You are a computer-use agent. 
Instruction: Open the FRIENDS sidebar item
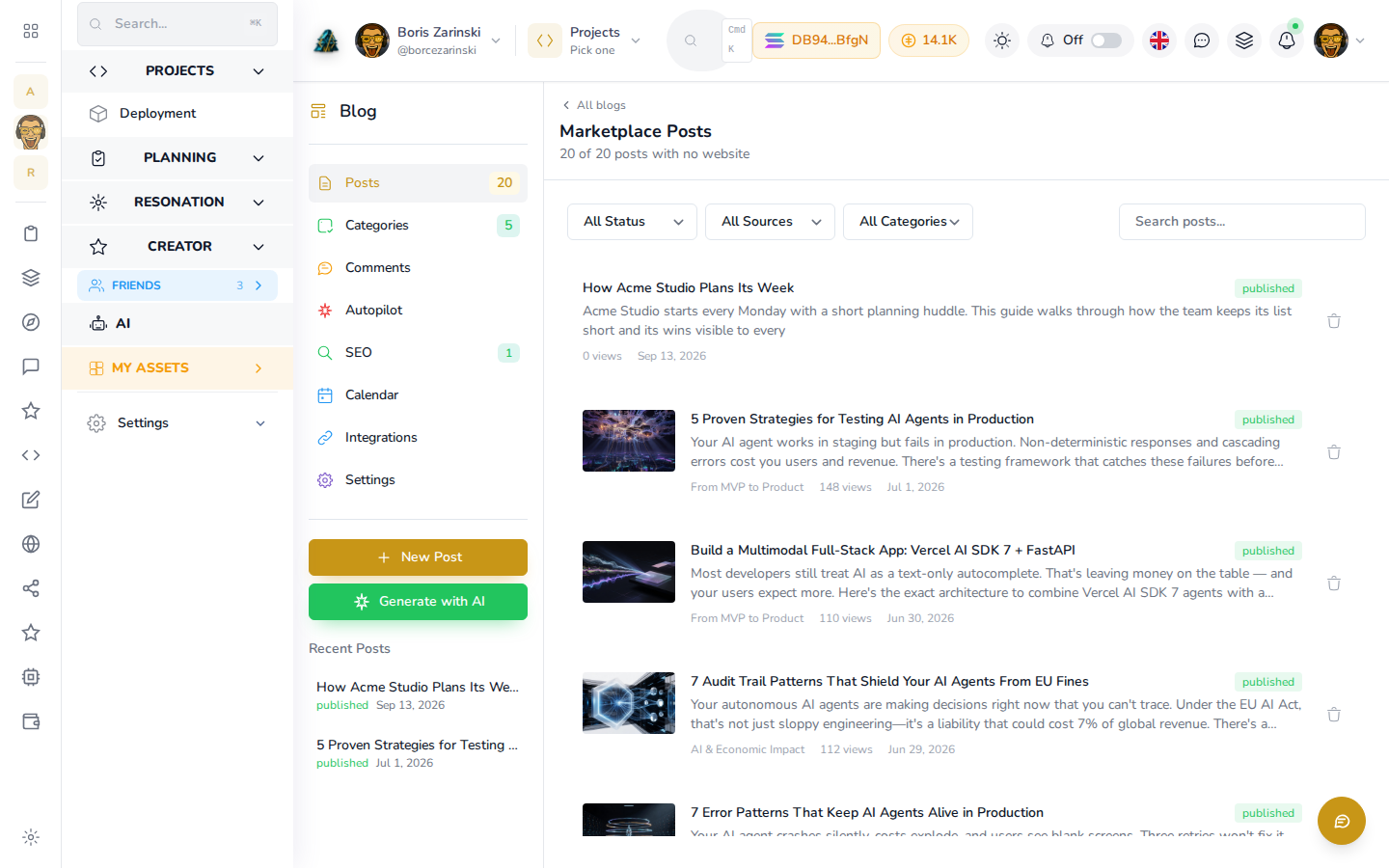(177, 285)
